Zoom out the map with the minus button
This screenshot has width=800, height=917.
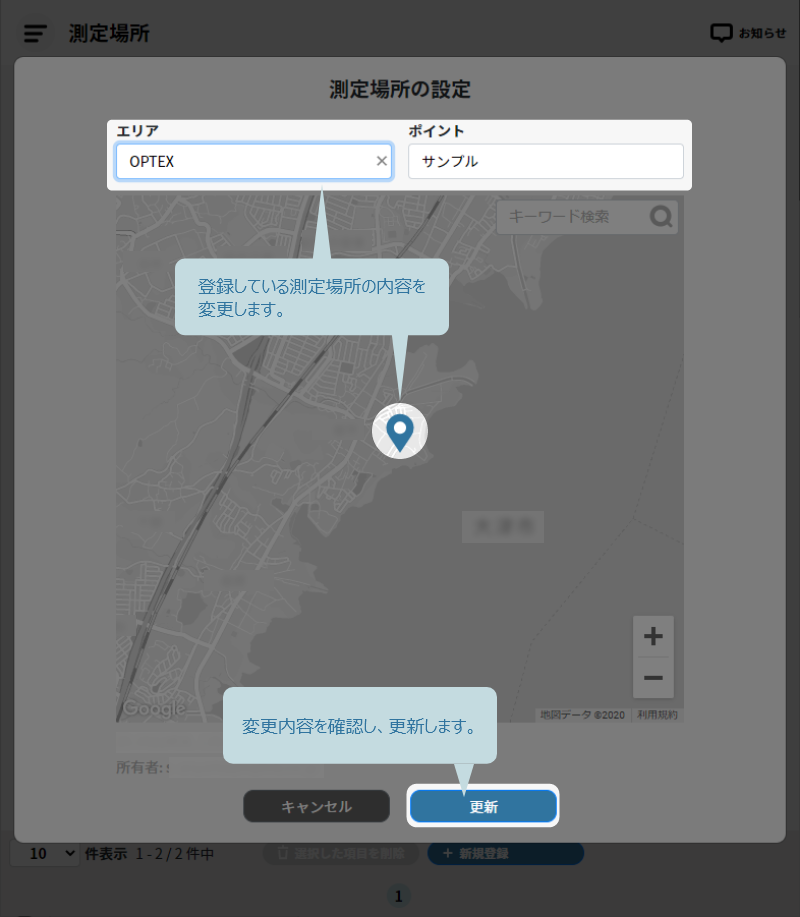click(x=653, y=678)
